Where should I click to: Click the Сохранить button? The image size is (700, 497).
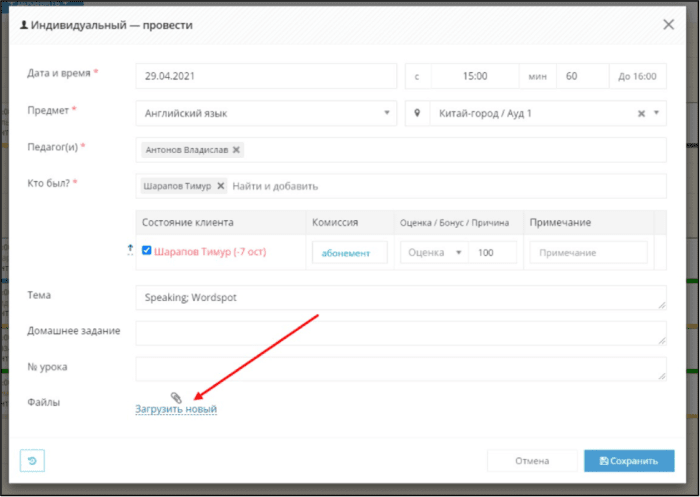pos(629,461)
